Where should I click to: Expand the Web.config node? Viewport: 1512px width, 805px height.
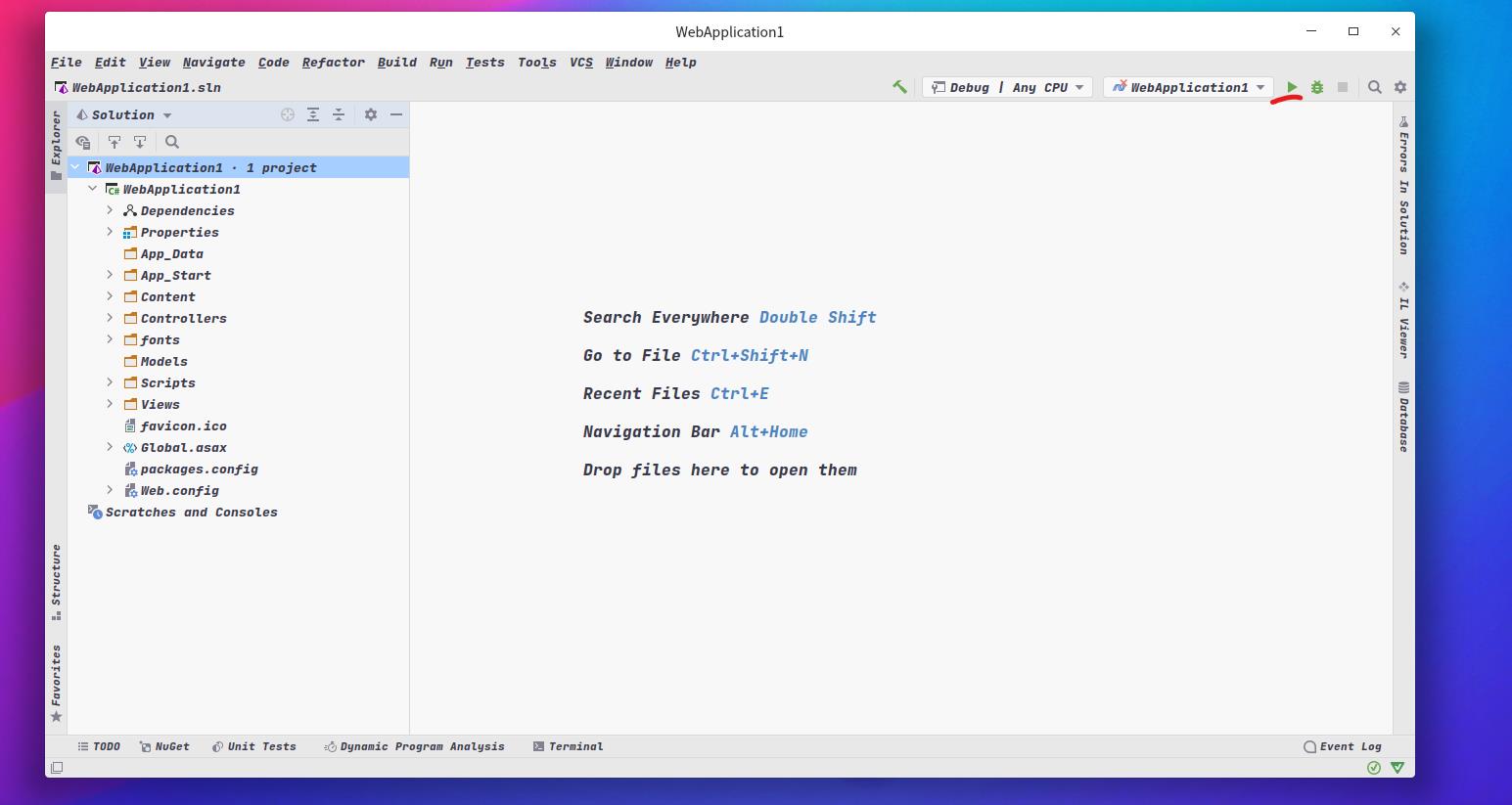[111, 490]
